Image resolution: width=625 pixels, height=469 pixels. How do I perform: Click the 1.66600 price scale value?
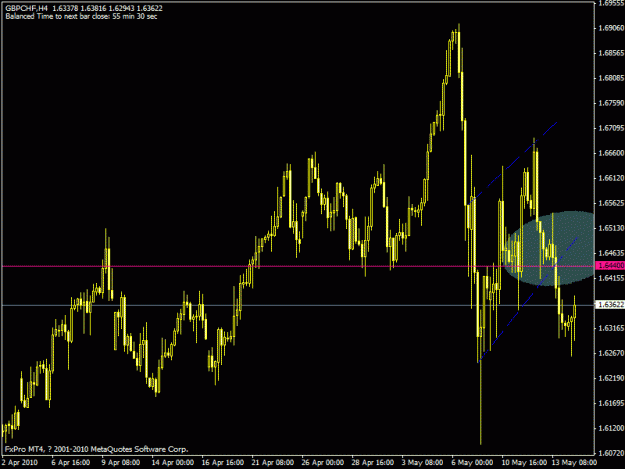(611, 153)
